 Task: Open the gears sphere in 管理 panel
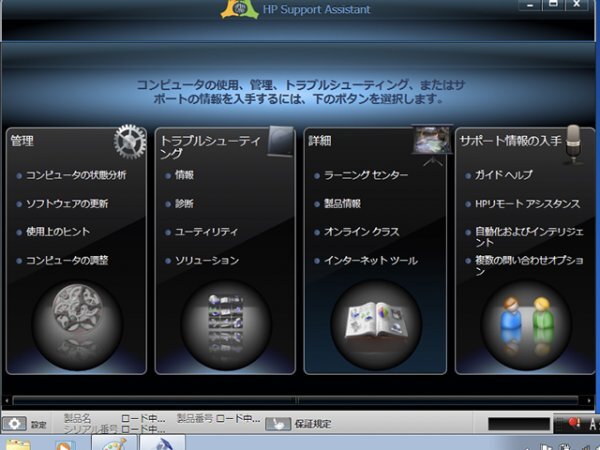(x=77, y=325)
